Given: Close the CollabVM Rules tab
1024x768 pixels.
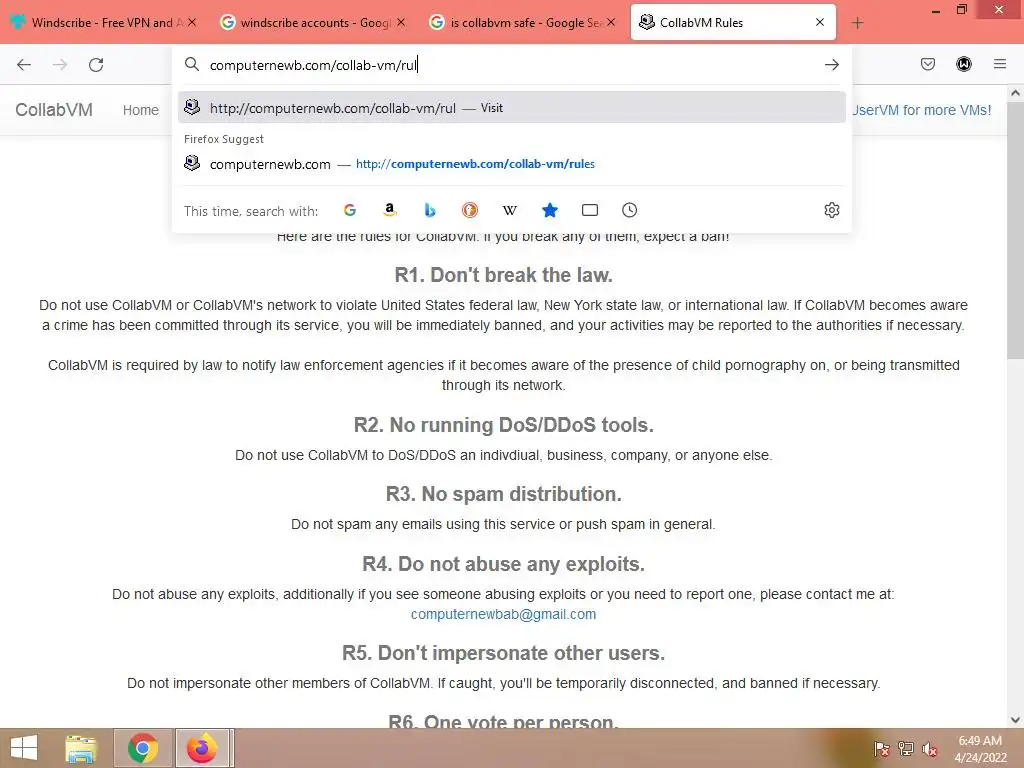Looking at the screenshot, I should click(820, 22).
